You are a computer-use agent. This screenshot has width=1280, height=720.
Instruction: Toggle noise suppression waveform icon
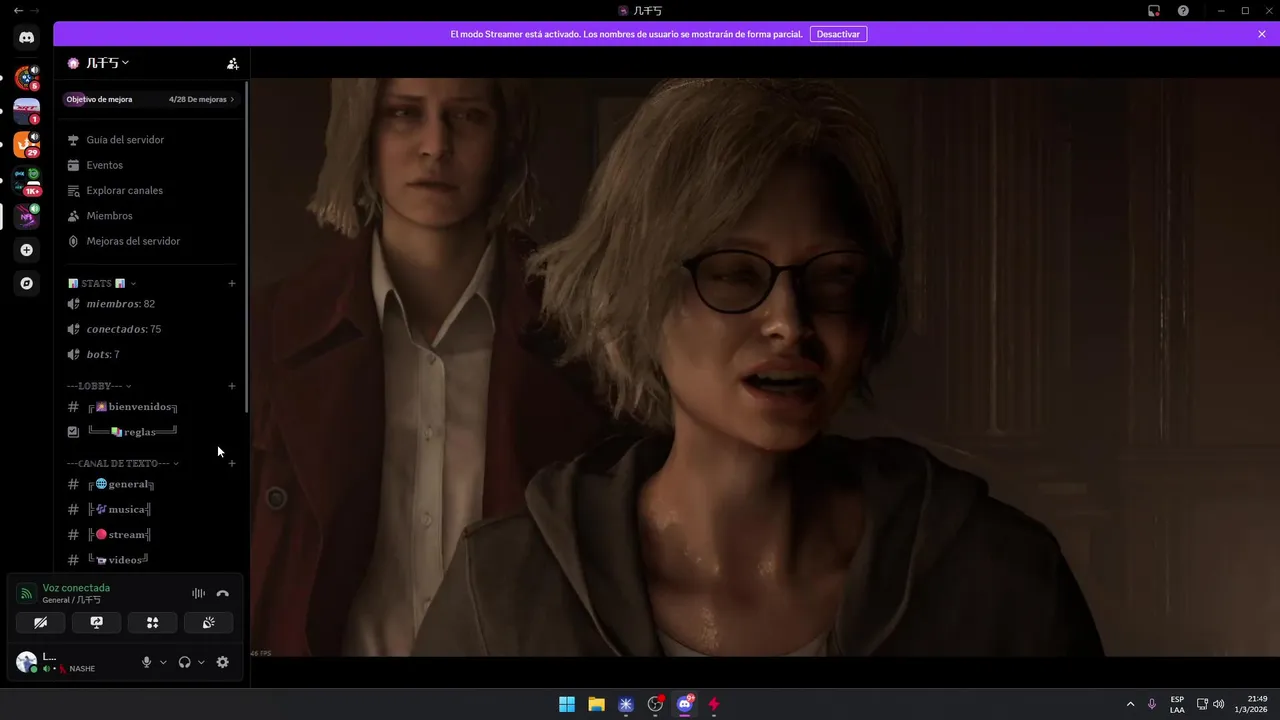click(x=198, y=594)
